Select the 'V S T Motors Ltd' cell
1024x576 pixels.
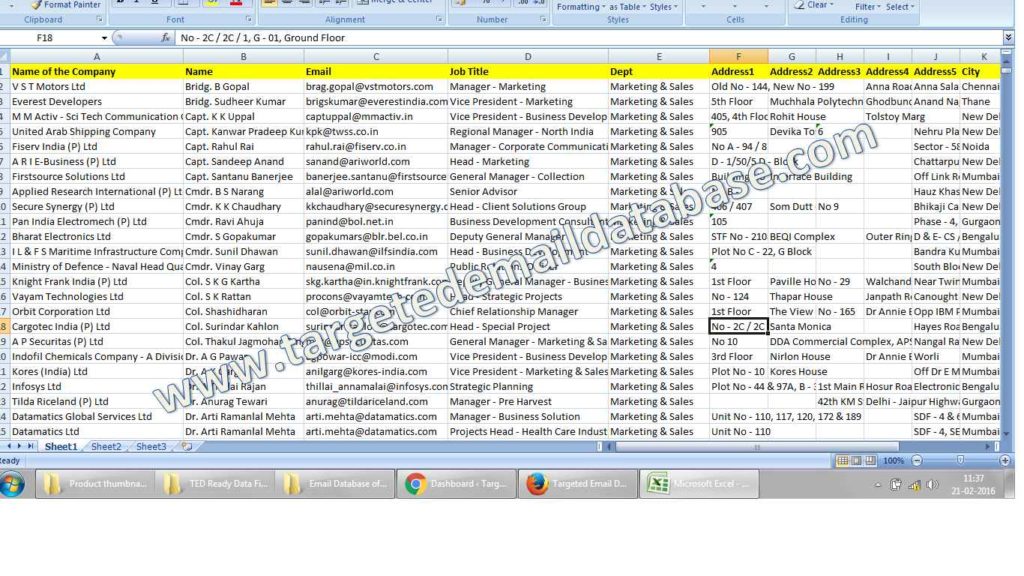point(97,87)
